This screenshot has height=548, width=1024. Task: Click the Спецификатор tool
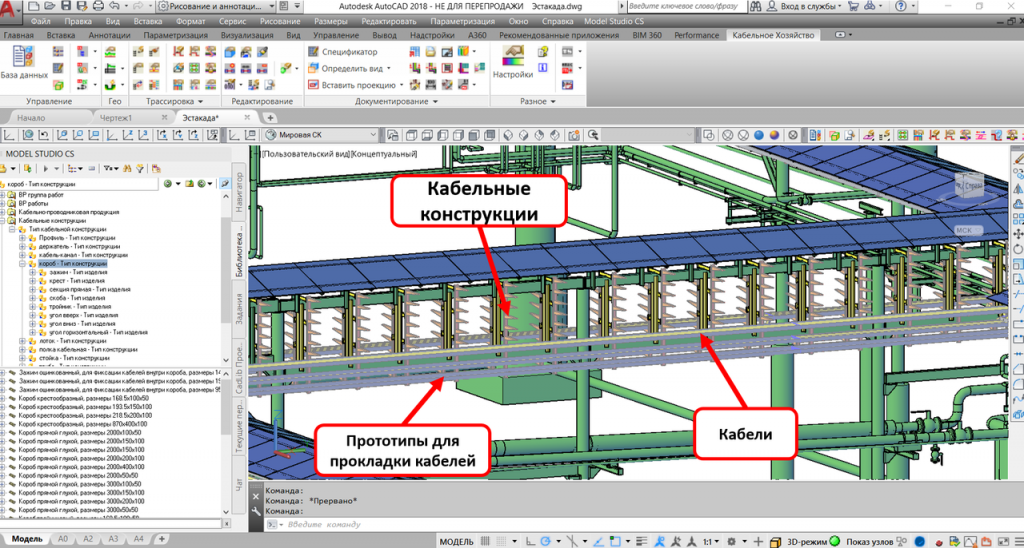click(x=342, y=52)
